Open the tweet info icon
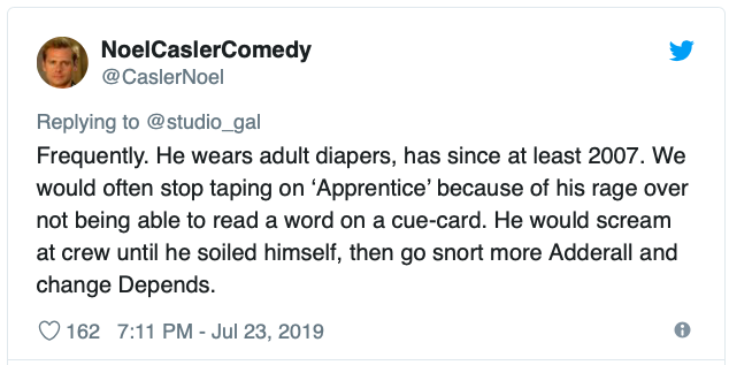This screenshot has width=731, height=369. (682, 330)
